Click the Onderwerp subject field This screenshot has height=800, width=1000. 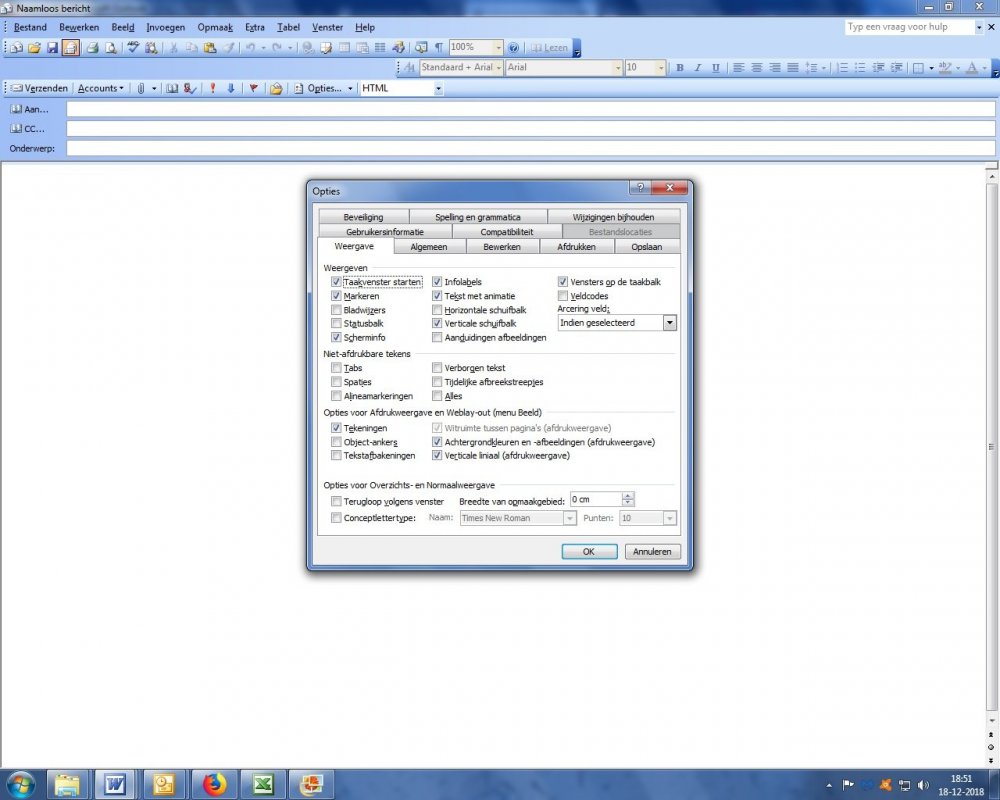(x=531, y=149)
